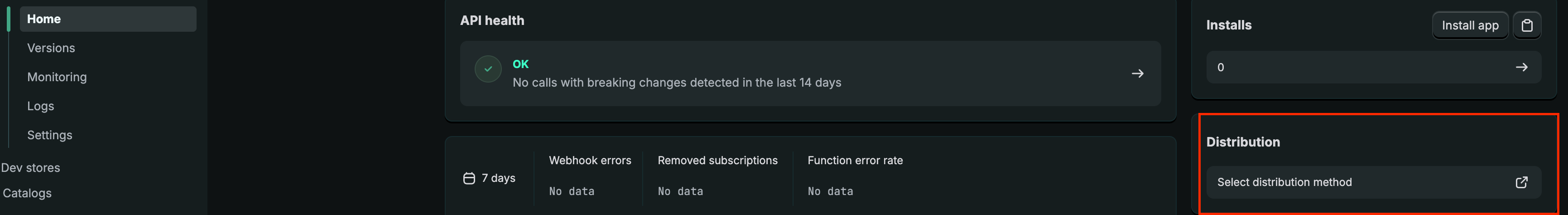
Task: Click the OK status text in API health
Action: (520, 64)
